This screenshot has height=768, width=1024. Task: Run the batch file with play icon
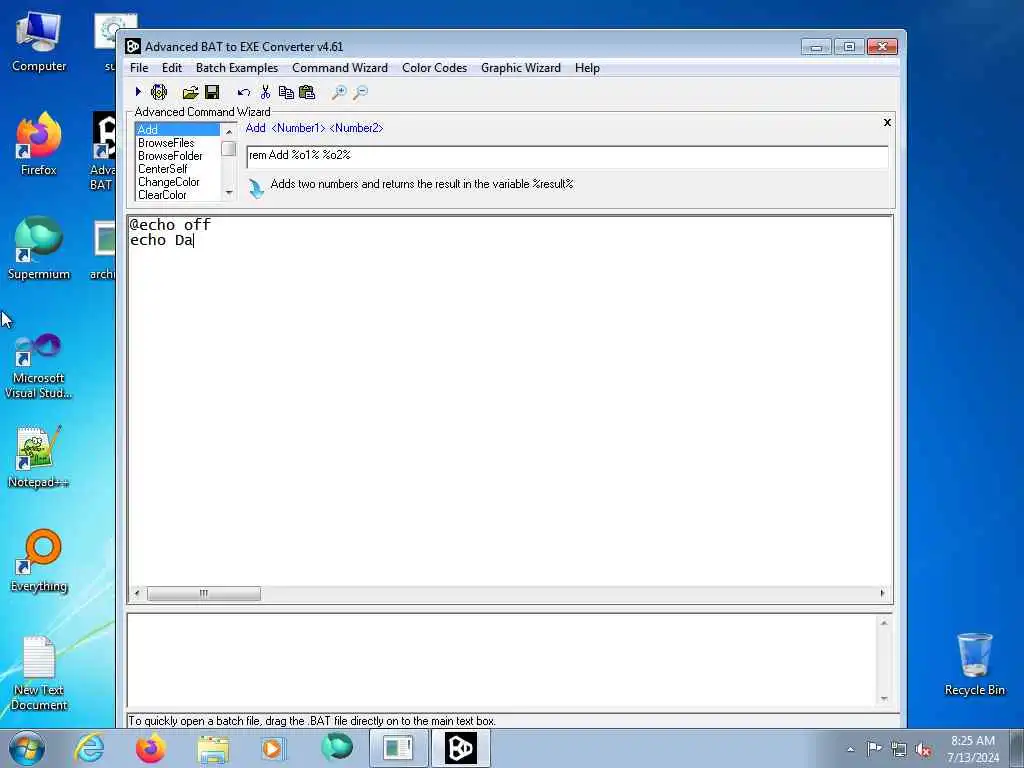(x=138, y=92)
